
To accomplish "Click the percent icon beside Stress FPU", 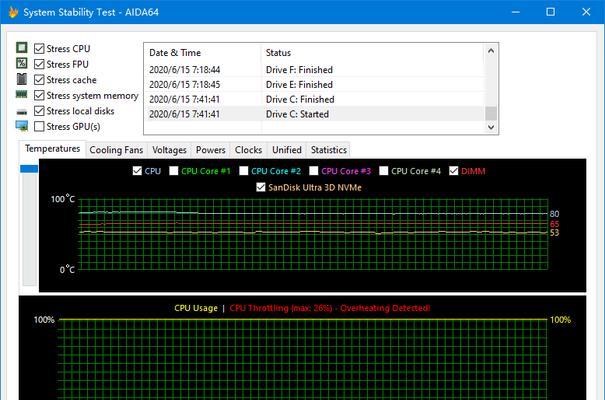I will point(22,63).
